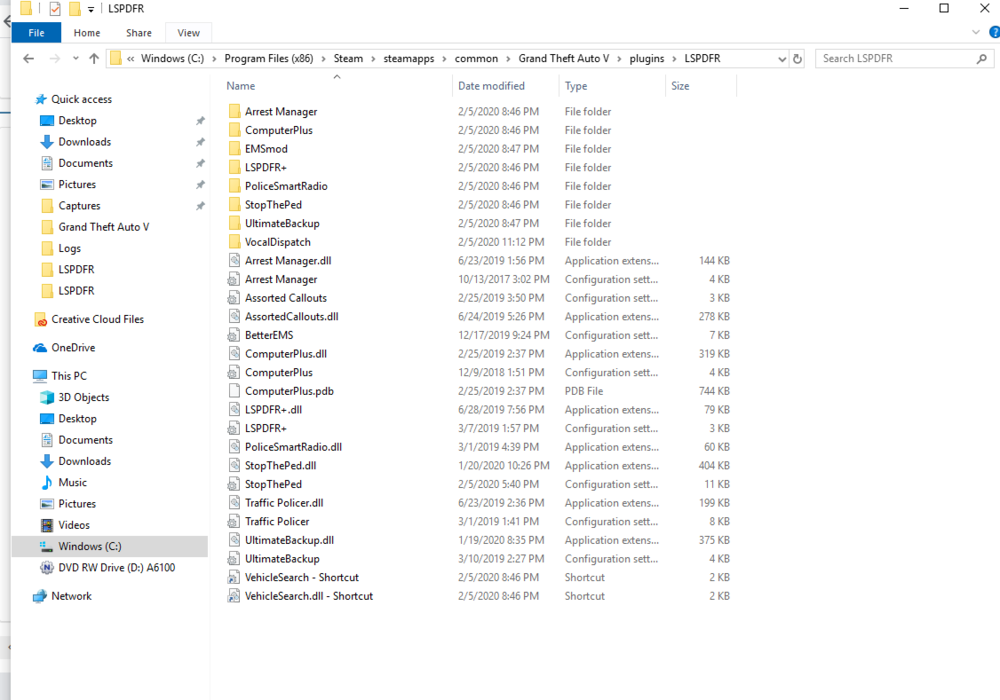This screenshot has height=700, width=1000.
Task: Open Quick Access Toolbar customize dropdown
Action: click(x=91, y=9)
